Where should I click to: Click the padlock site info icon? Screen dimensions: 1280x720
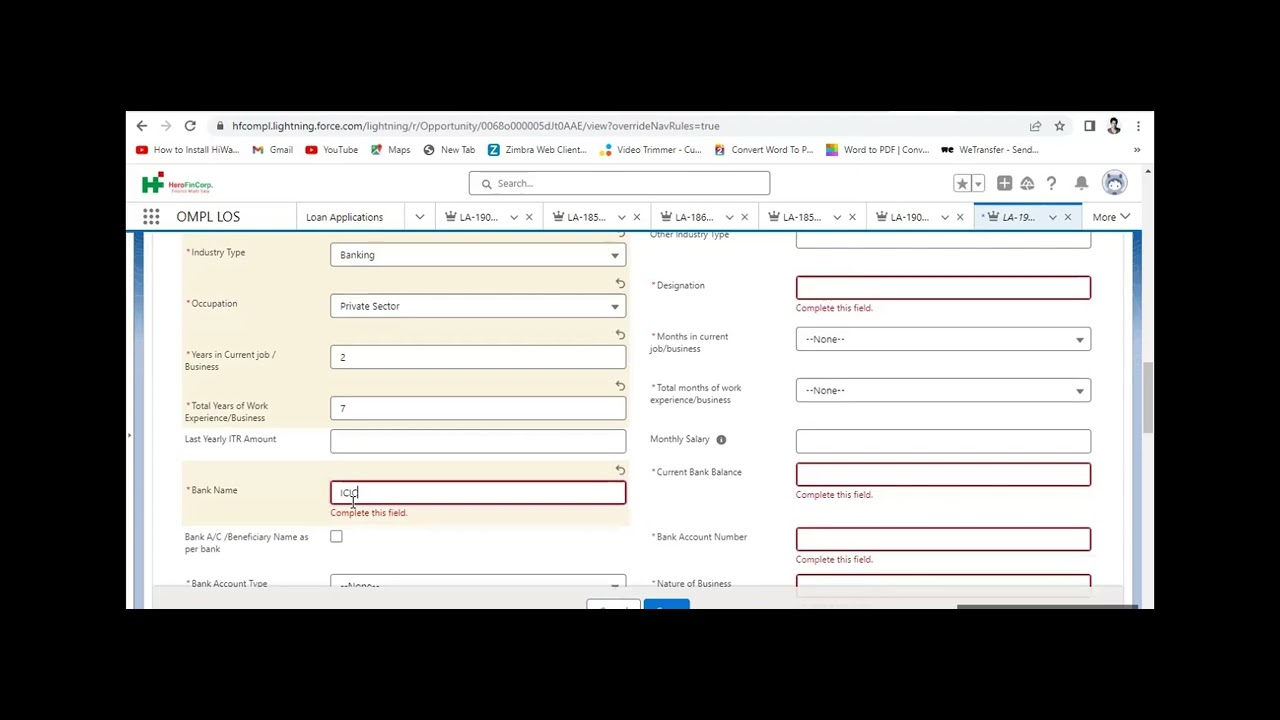[x=219, y=126]
